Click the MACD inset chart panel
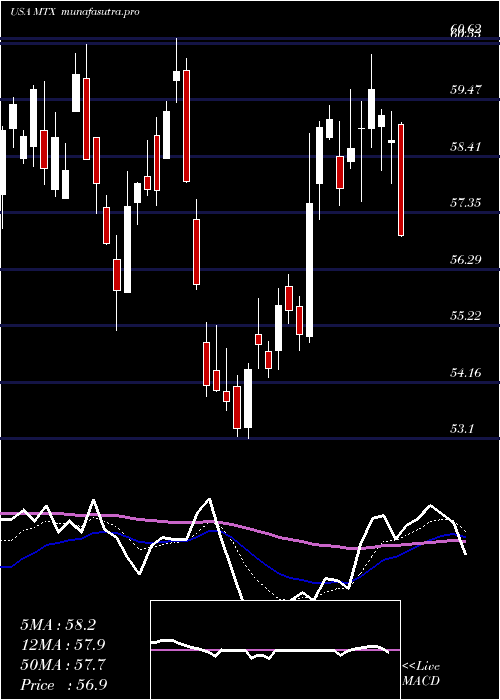Screen dimensions: 500x700 click(275, 650)
